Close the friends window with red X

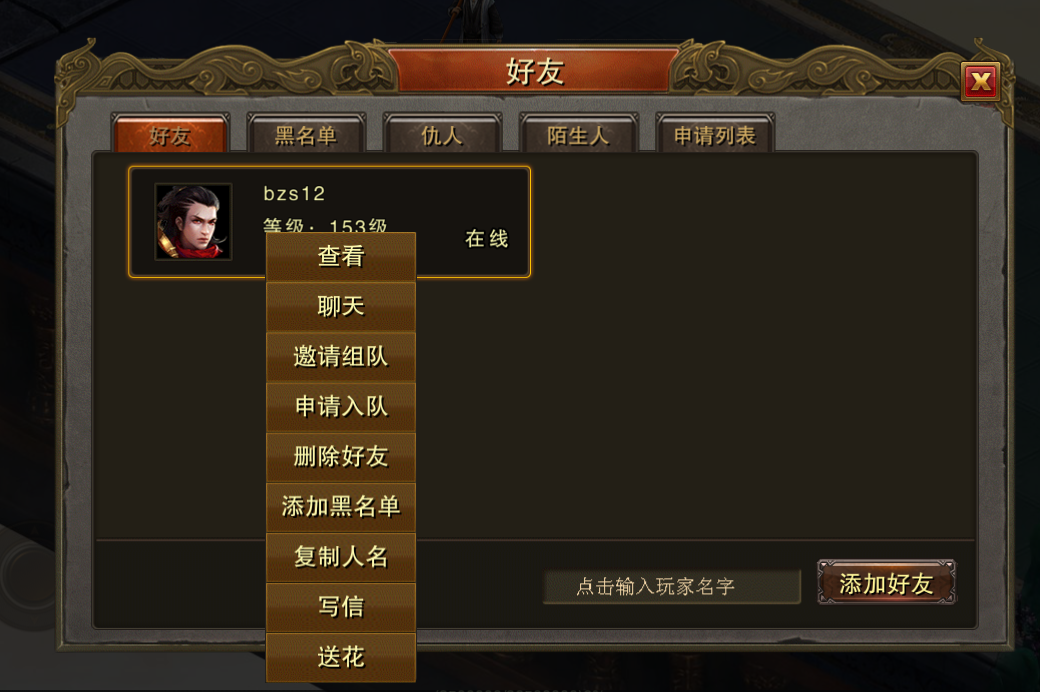980,82
